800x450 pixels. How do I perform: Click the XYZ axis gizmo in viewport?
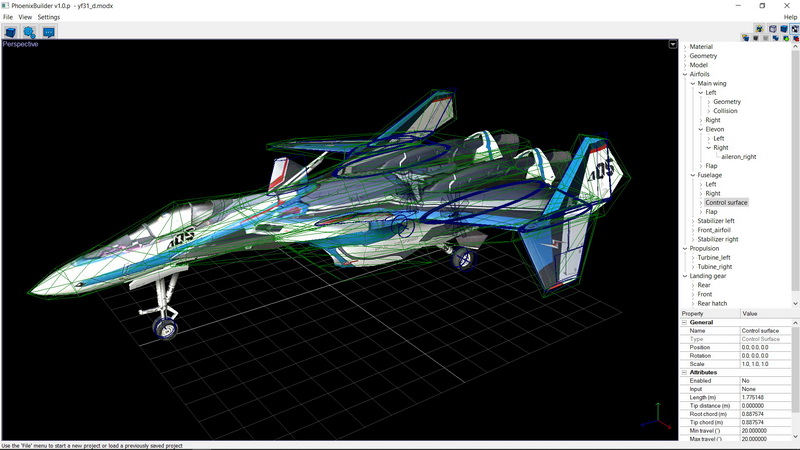[x=657, y=416]
